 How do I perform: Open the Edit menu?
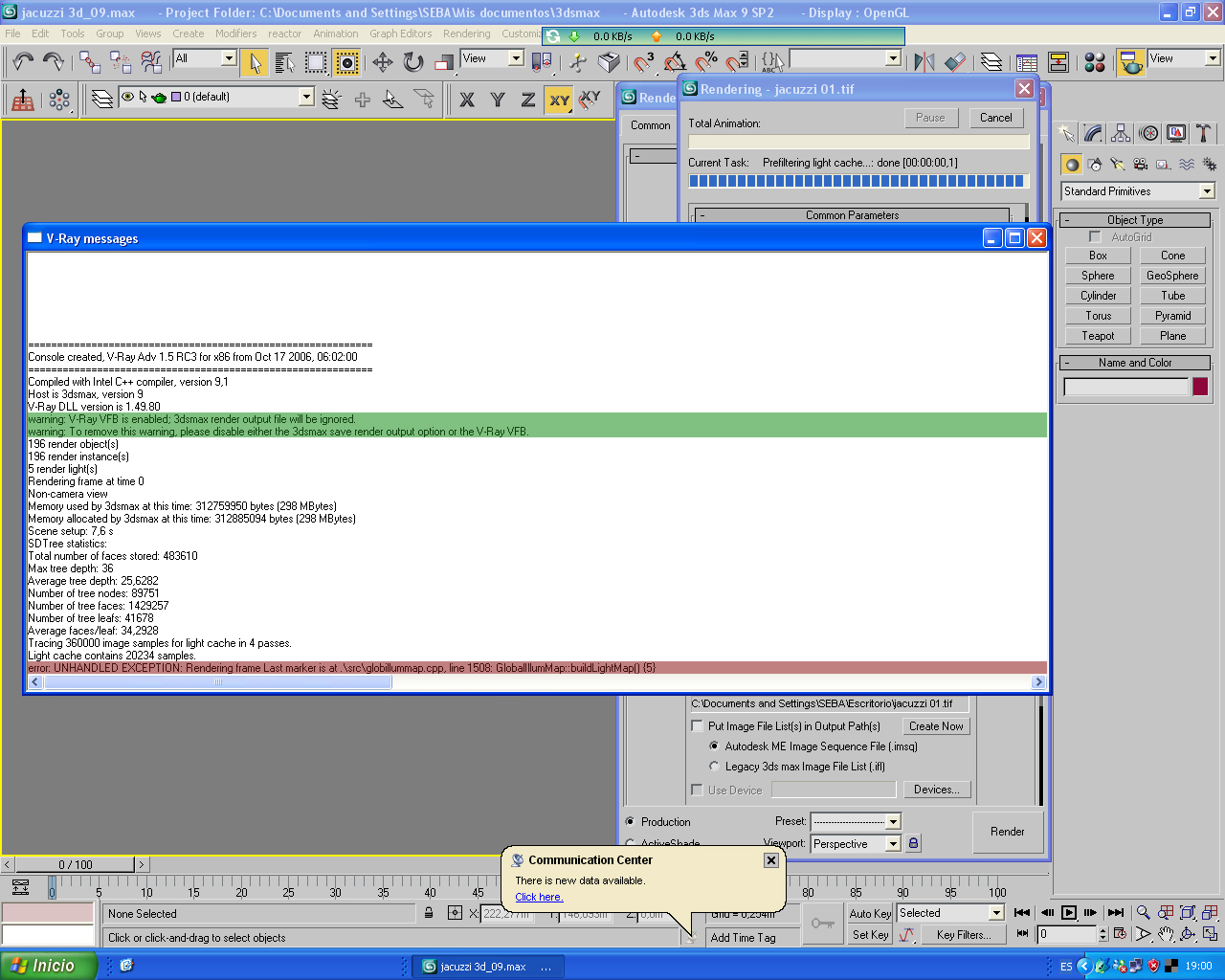[x=40, y=33]
